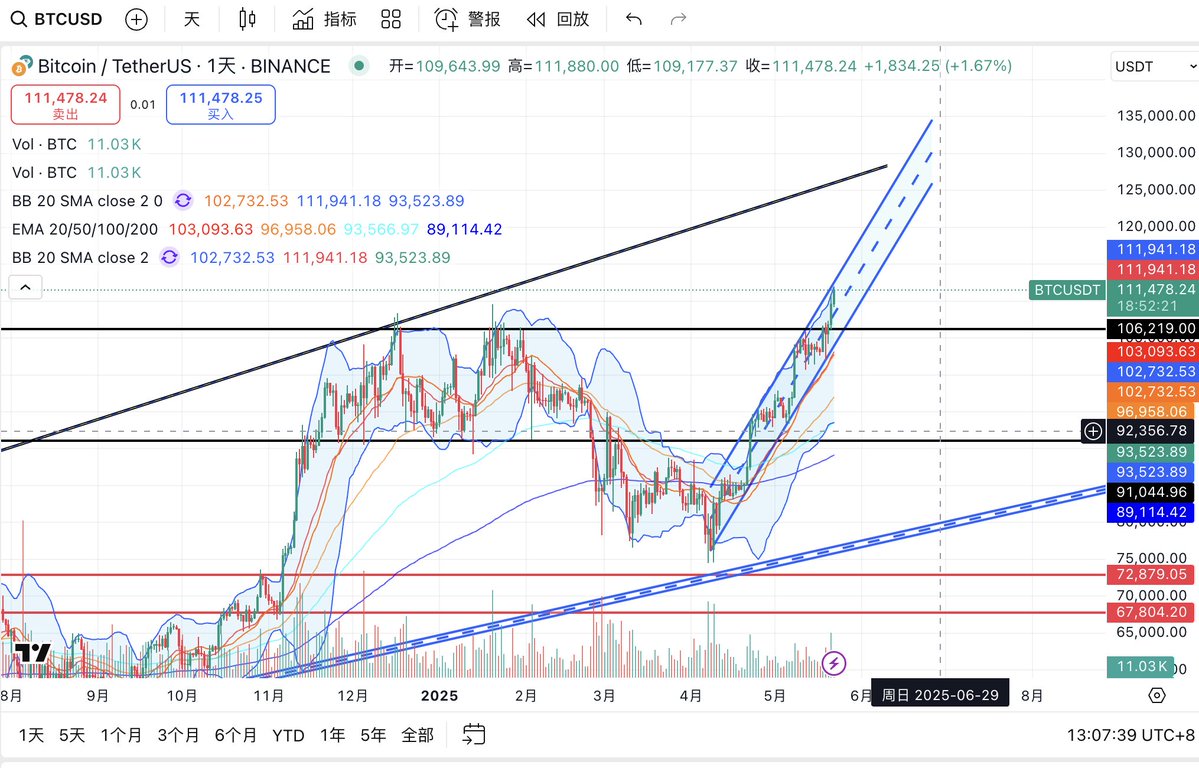
Task: Create an alert with the 警报 button
Action: pos(467,19)
